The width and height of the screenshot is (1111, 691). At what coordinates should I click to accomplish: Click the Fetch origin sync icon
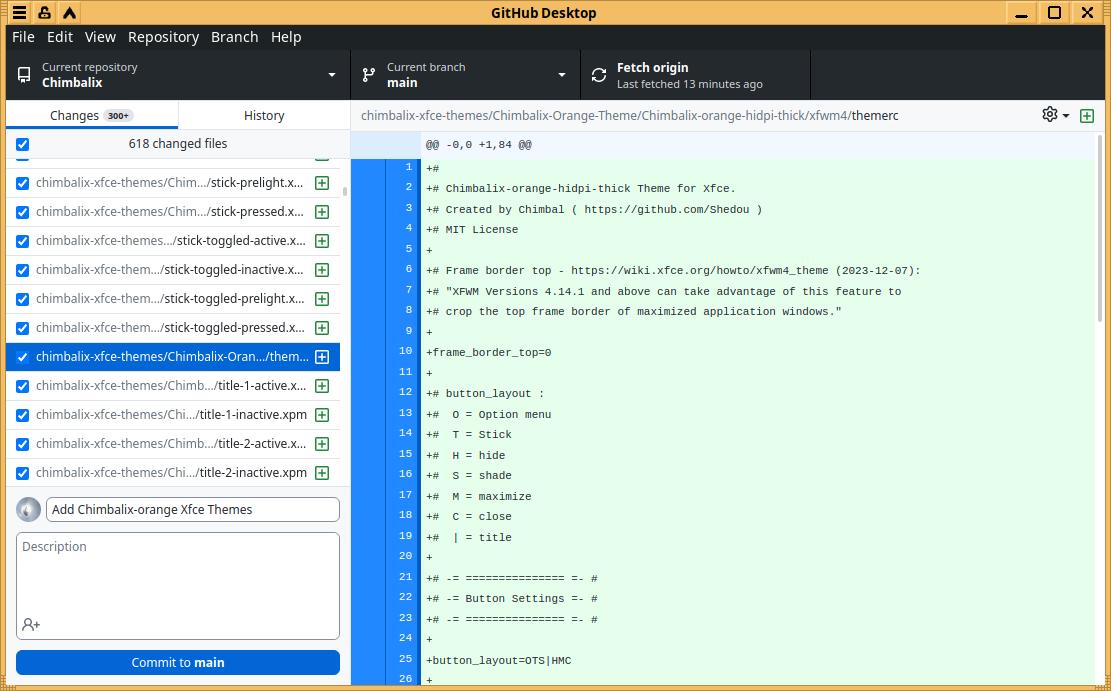point(599,75)
